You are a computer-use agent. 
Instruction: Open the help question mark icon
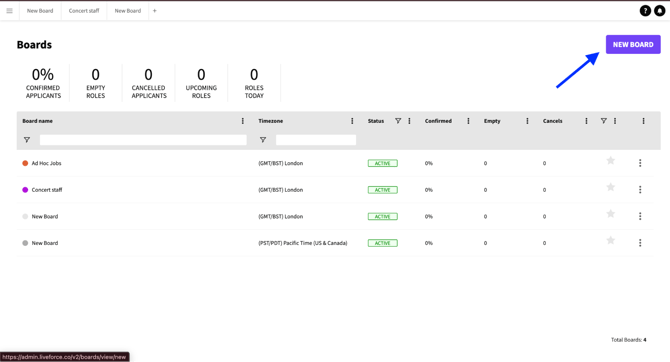click(x=645, y=11)
